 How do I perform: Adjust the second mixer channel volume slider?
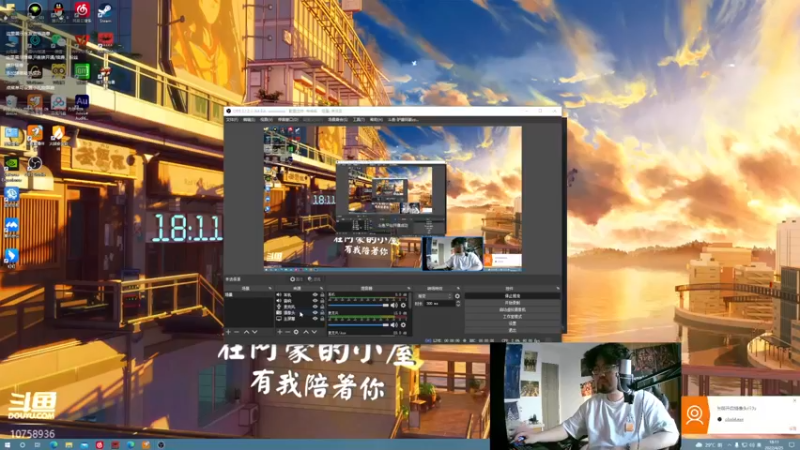pos(359,325)
